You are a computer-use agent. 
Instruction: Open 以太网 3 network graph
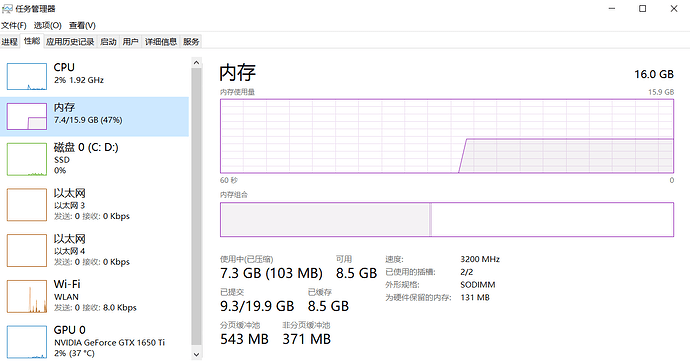click(x=26, y=205)
